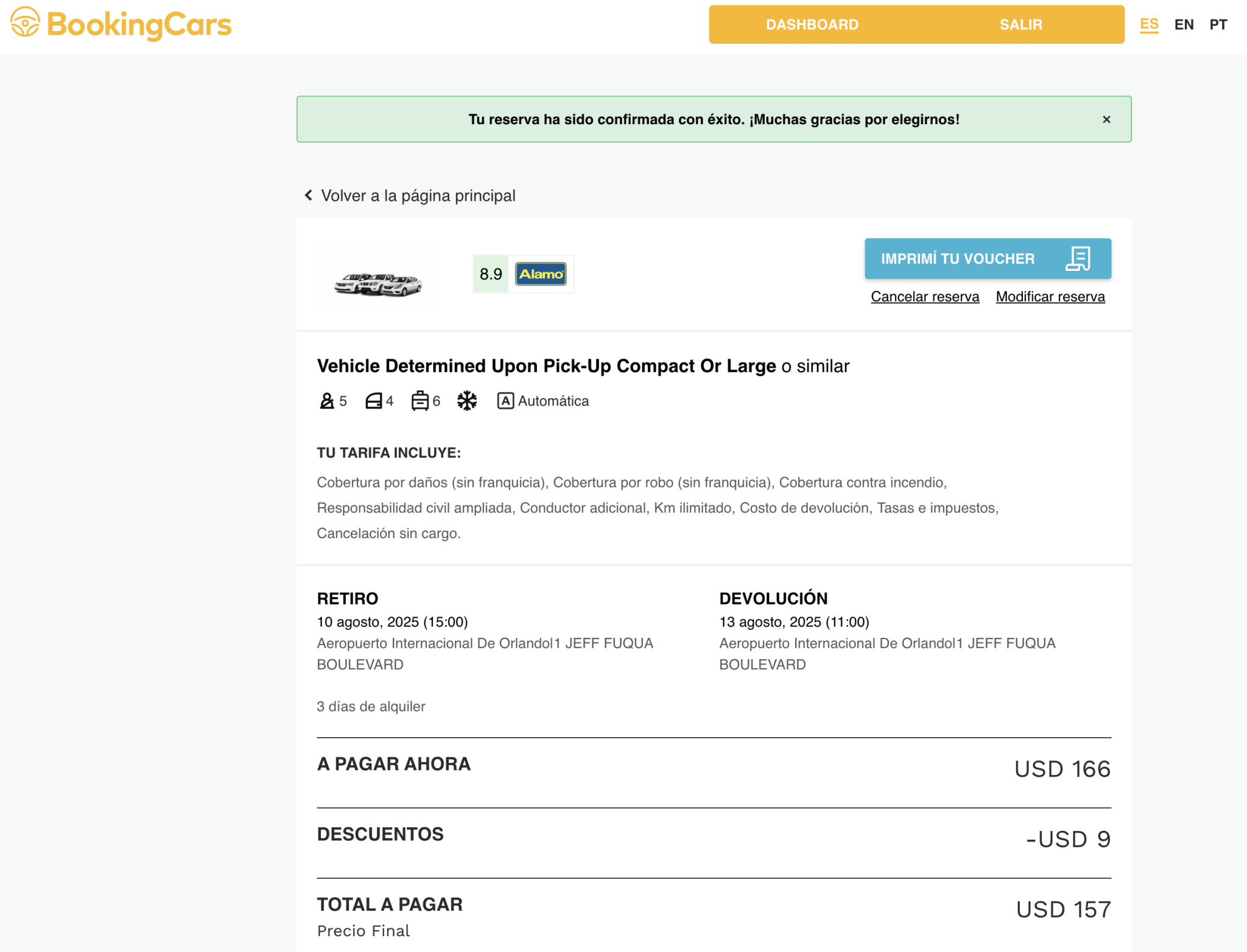The width and height of the screenshot is (1247, 952).
Task: Click the Modificar reserva link
Action: click(1050, 296)
